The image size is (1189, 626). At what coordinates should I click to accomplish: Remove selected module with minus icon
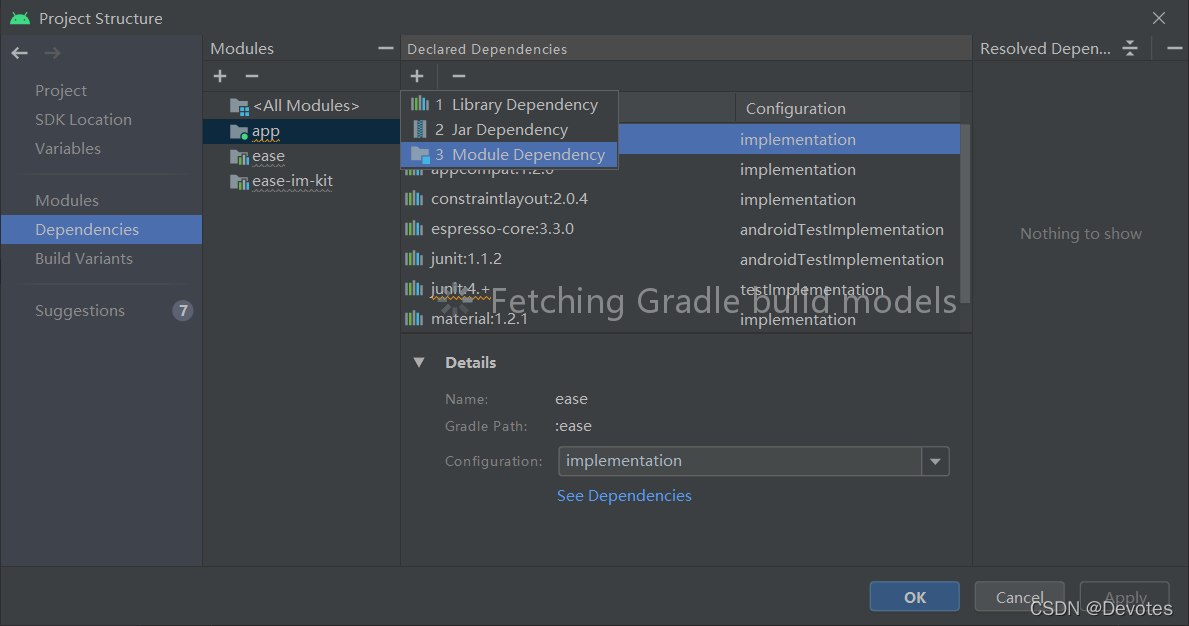(x=252, y=76)
